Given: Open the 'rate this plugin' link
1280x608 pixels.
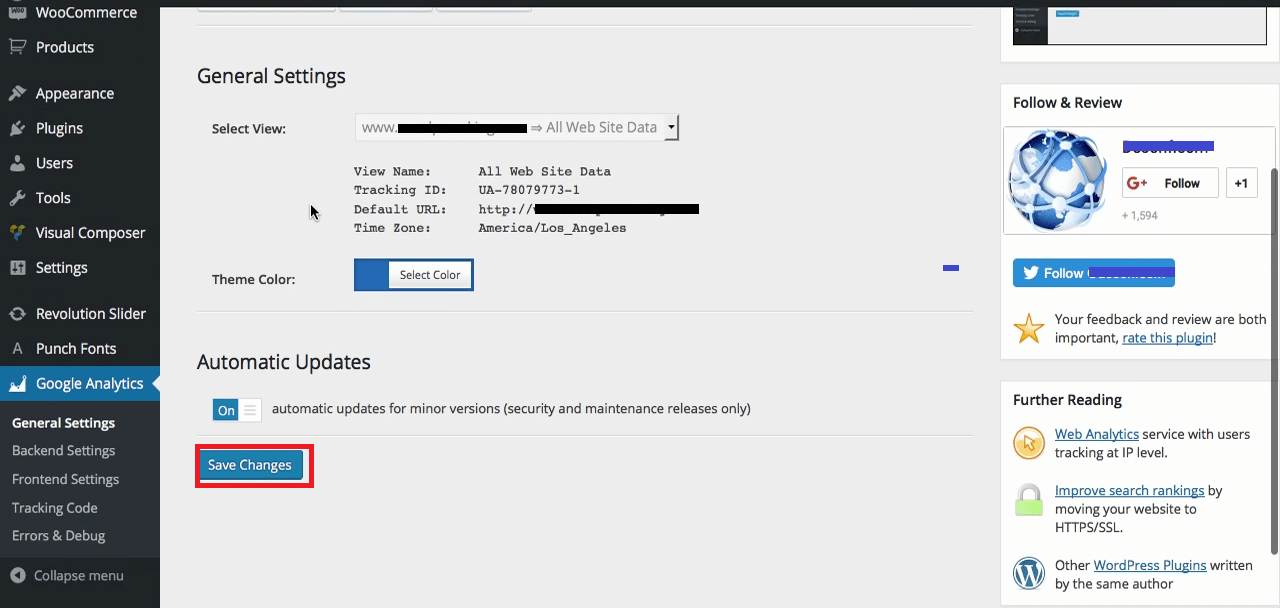Looking at the screenshot, I should coord(1167,338).
